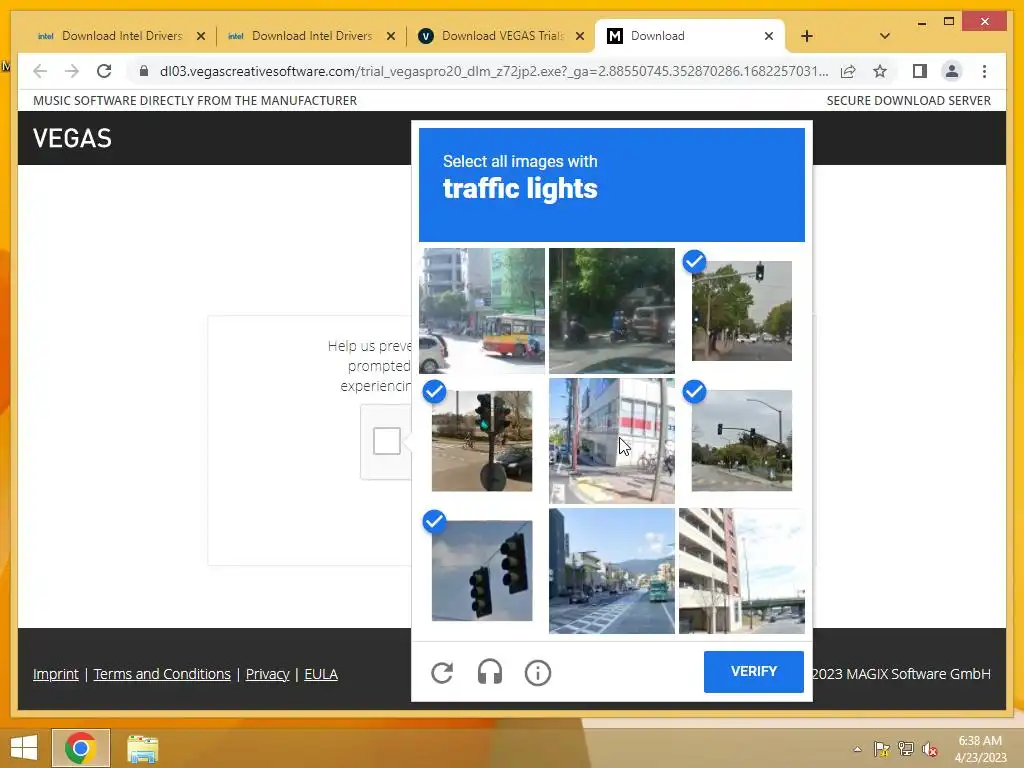Show hidden system tray icons

click(857, 749)
